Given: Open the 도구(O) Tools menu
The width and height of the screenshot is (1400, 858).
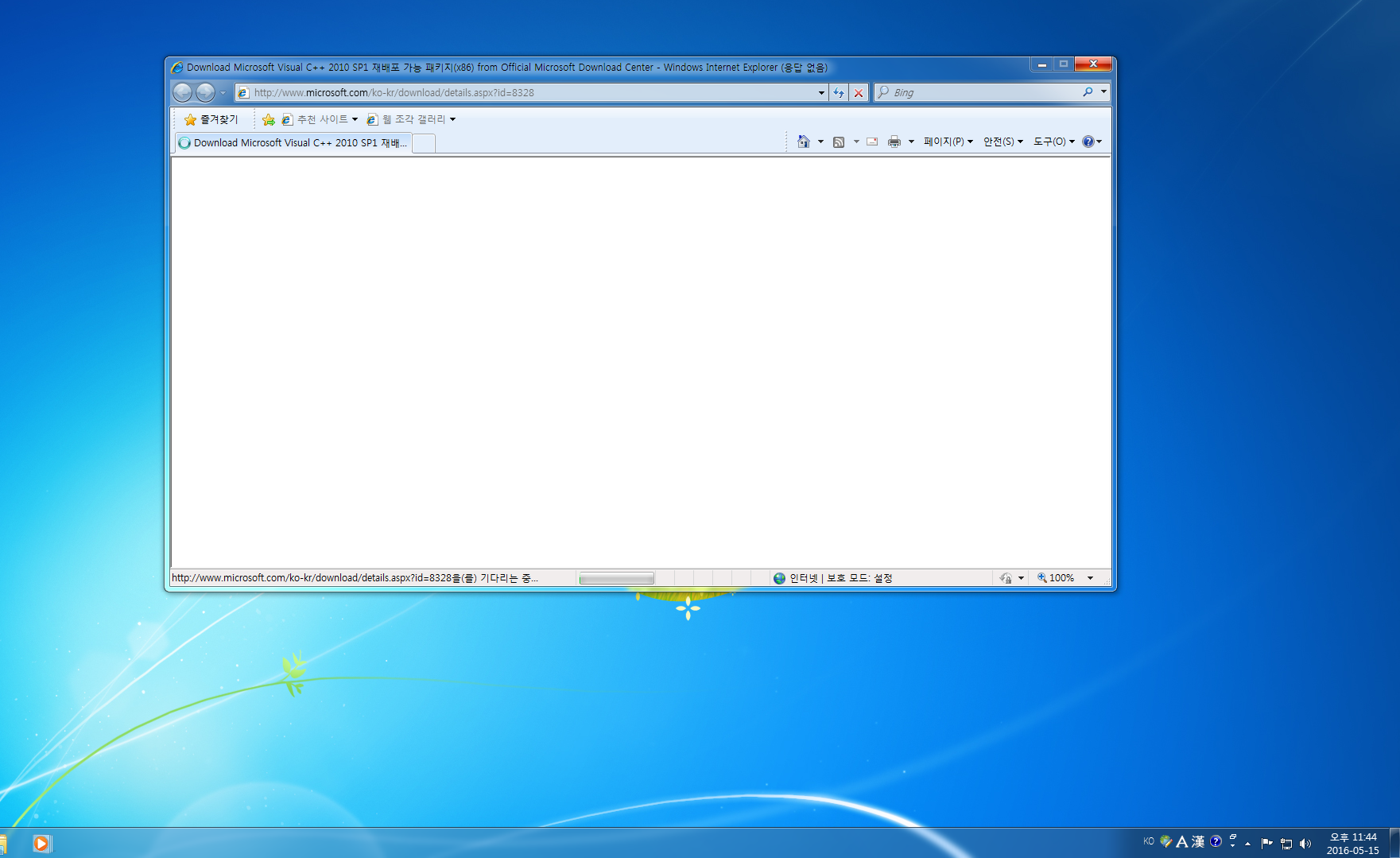Looking at the screenshot, I should (x=1053, y=142).
